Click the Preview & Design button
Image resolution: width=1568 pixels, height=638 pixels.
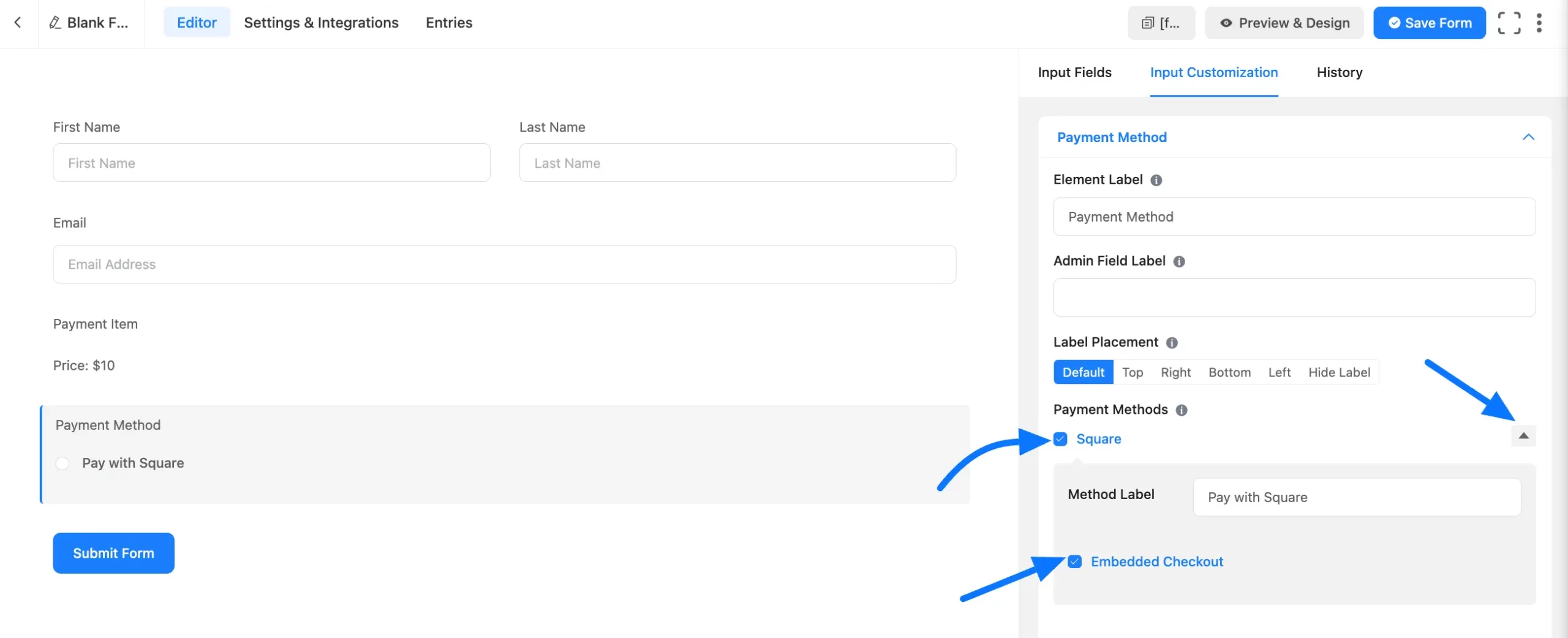[1284, 23]
